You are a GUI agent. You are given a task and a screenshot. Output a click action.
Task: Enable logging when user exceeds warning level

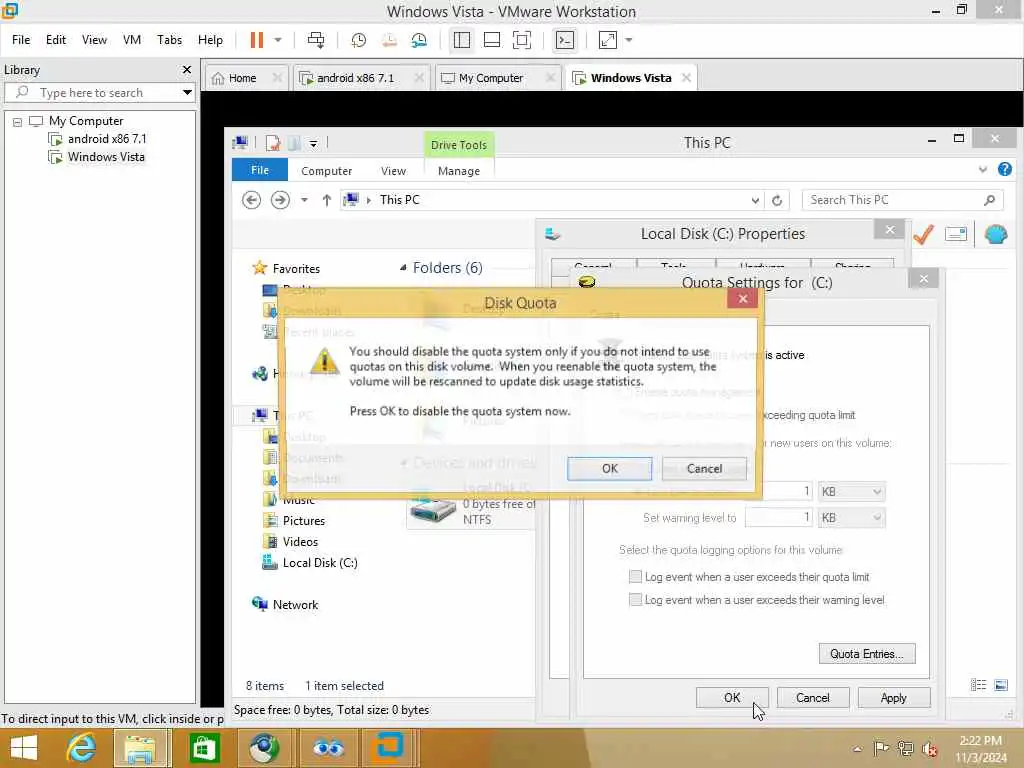point(635,600)
